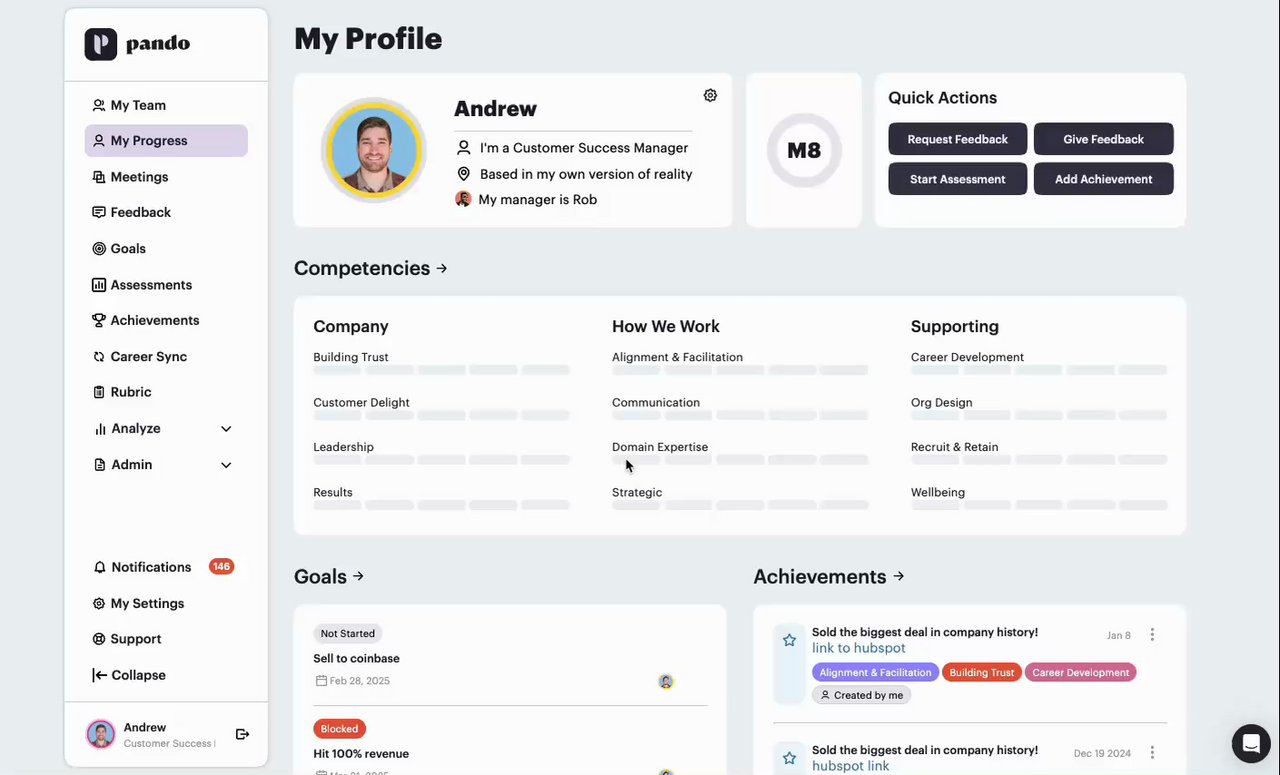
Task: Click Andrew's profile photo
Action: click(x=374, y=150)
